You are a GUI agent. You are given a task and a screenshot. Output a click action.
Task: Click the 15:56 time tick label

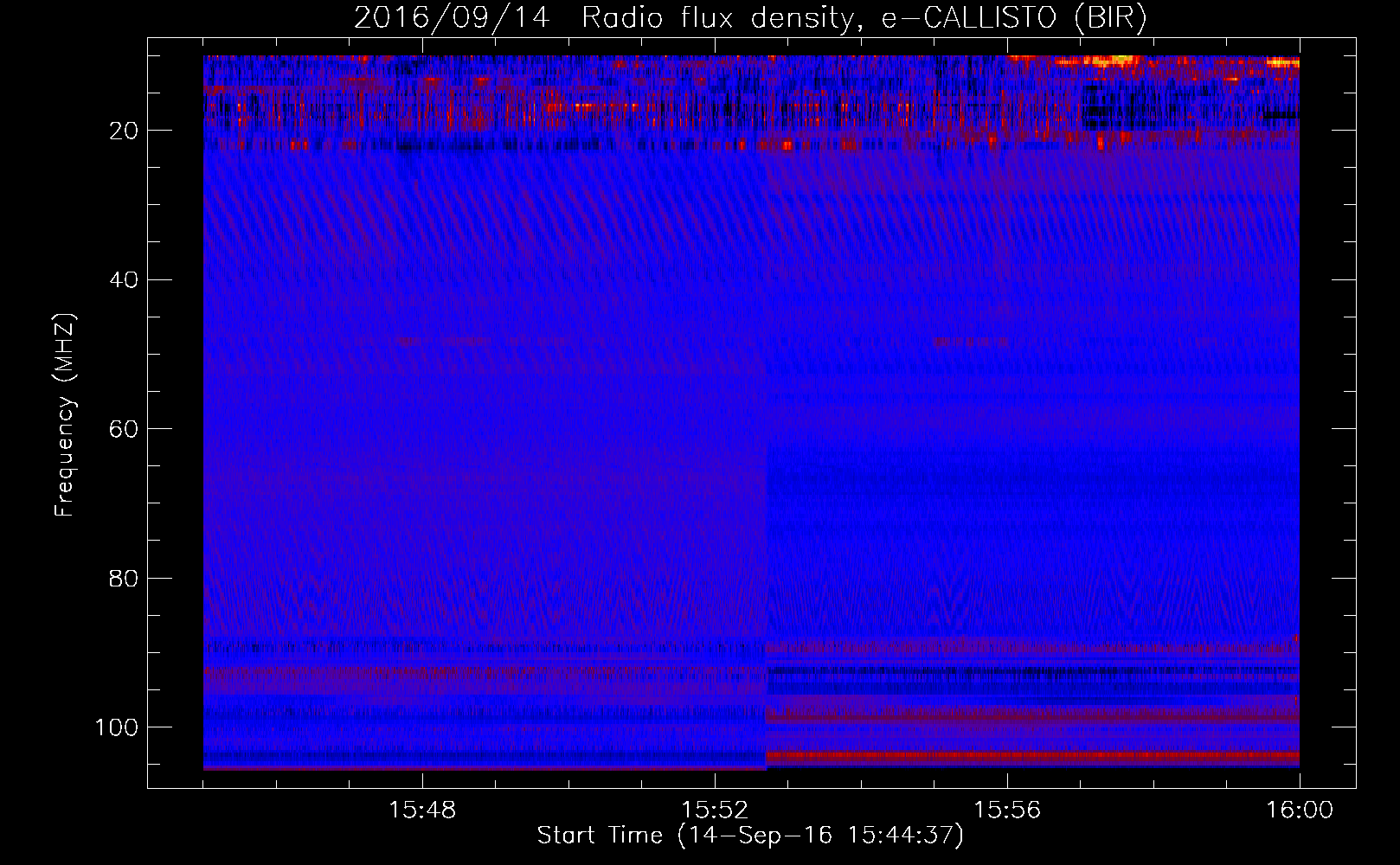1007,811
